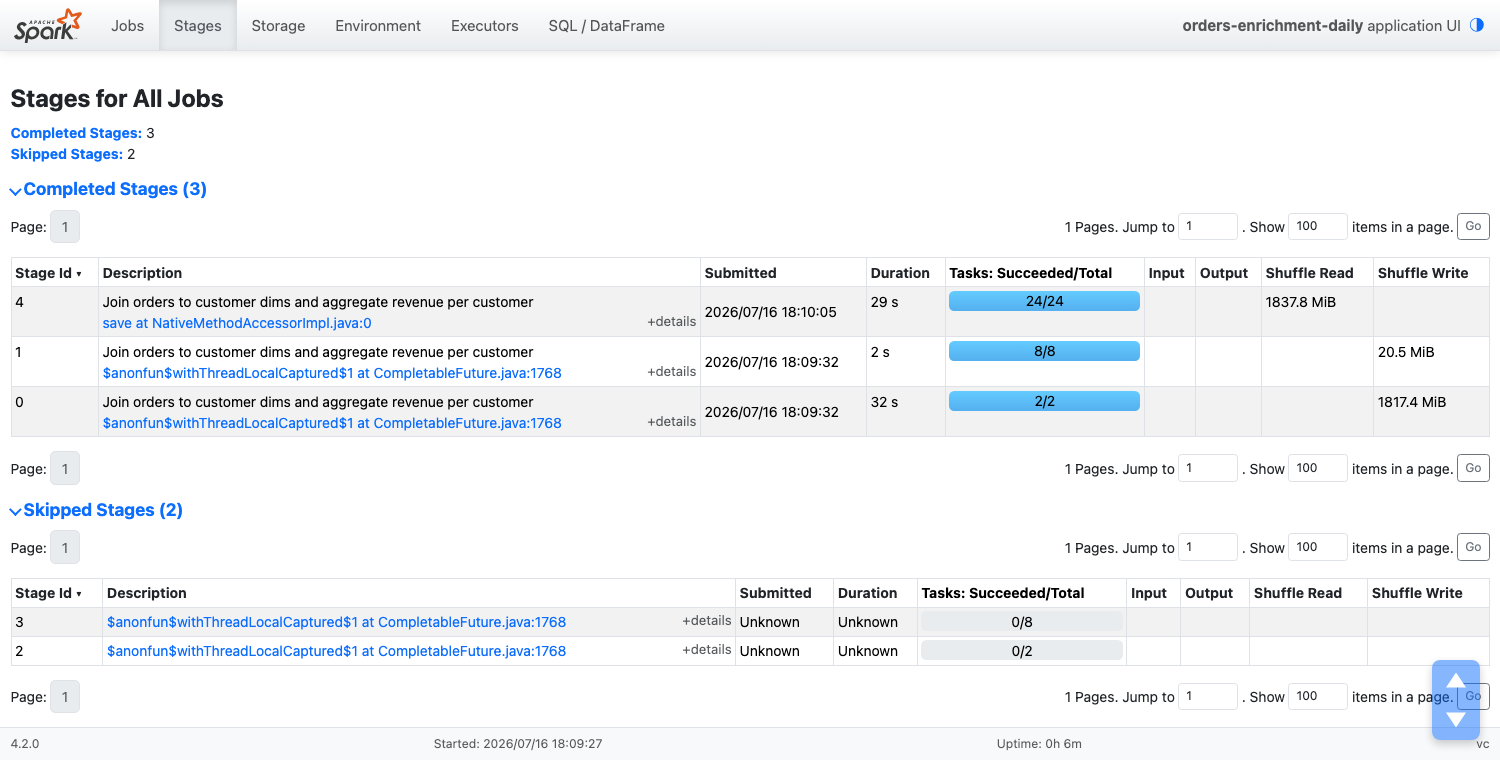Select the 20.5 MiB shuffle write value

click(1406, 352)
